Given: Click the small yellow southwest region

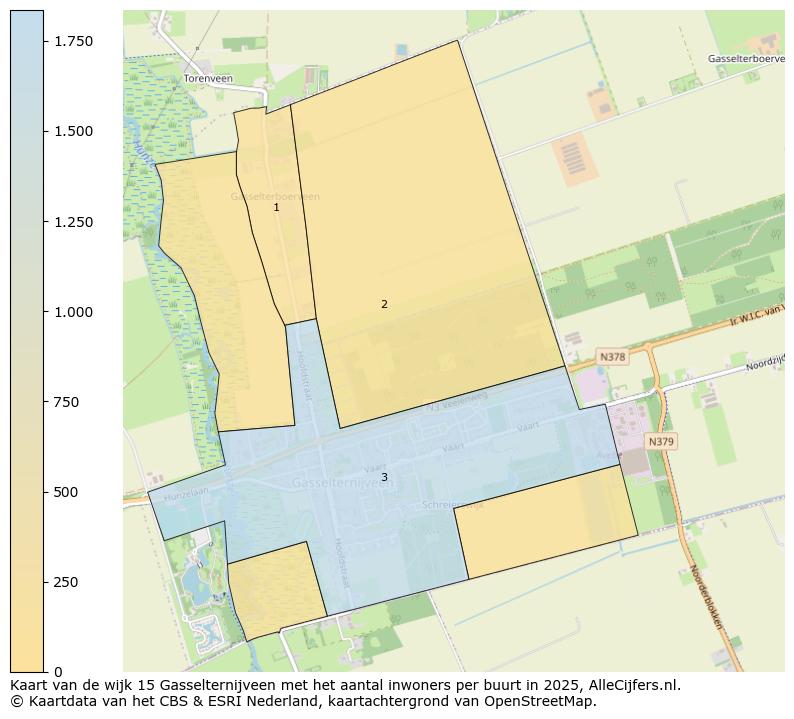Looking at the screenshot, I should point(275,590).
